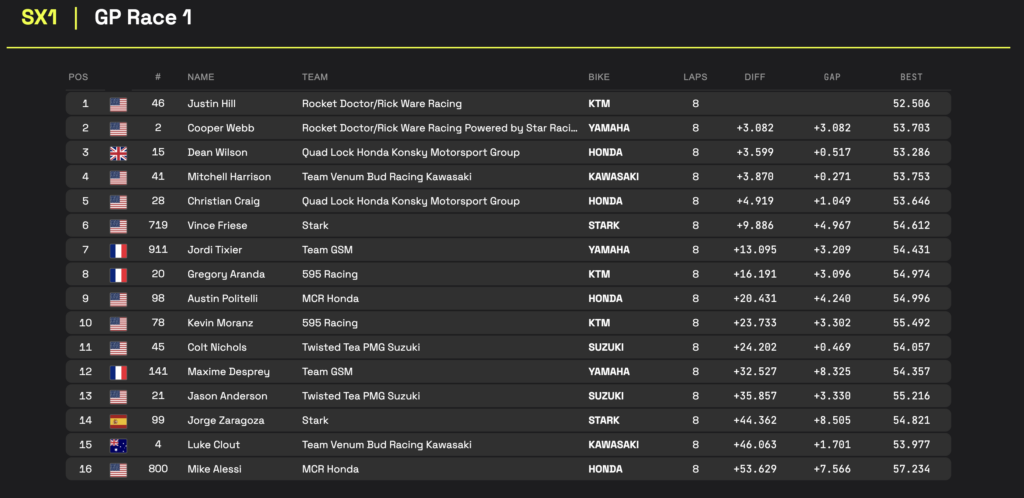Select Christian Craig's row
This screenshot has height=498, width=1024.
pyautogui.click(x=508, y=202)
